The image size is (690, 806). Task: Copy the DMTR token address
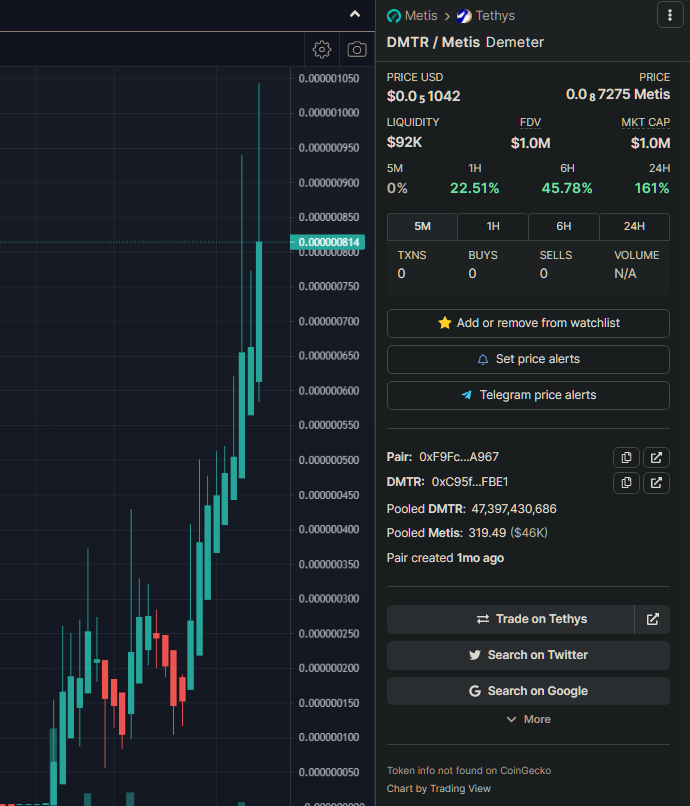point(626,483)
